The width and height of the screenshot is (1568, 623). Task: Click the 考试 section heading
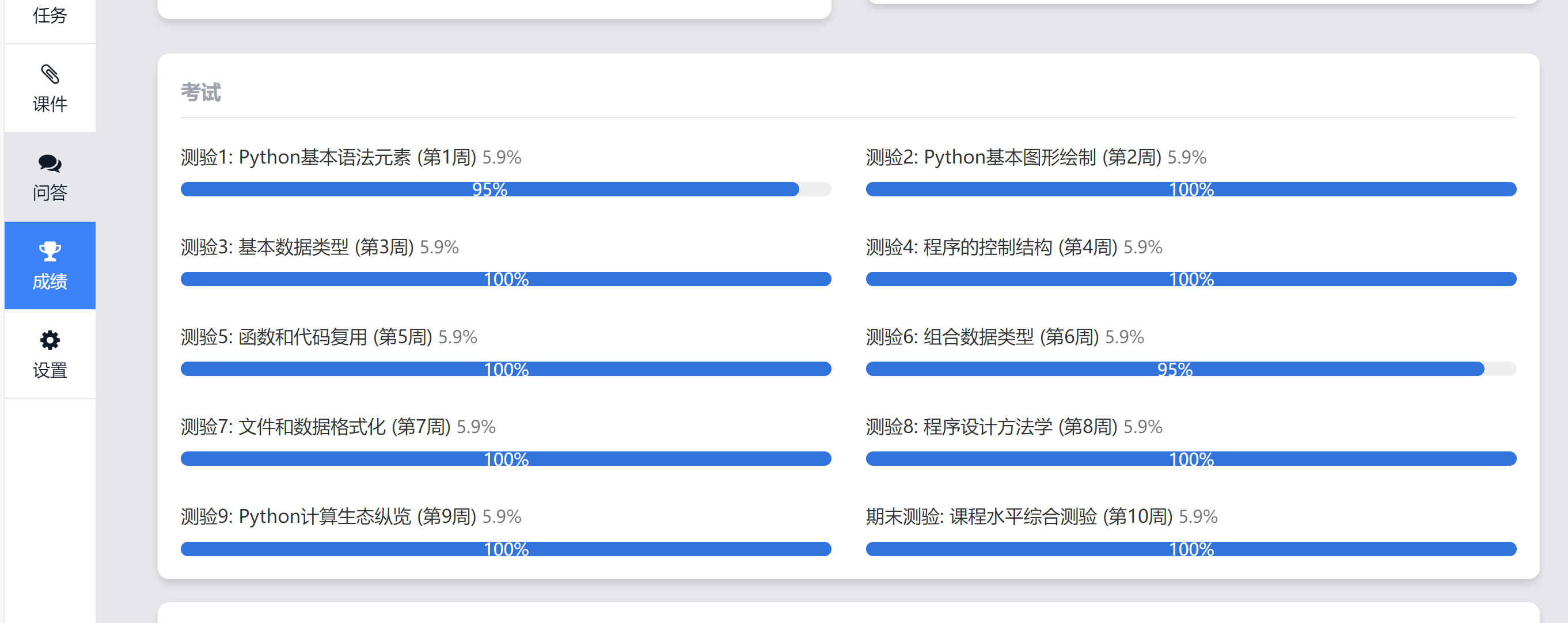pyautogui.click(x=201, y=93)
